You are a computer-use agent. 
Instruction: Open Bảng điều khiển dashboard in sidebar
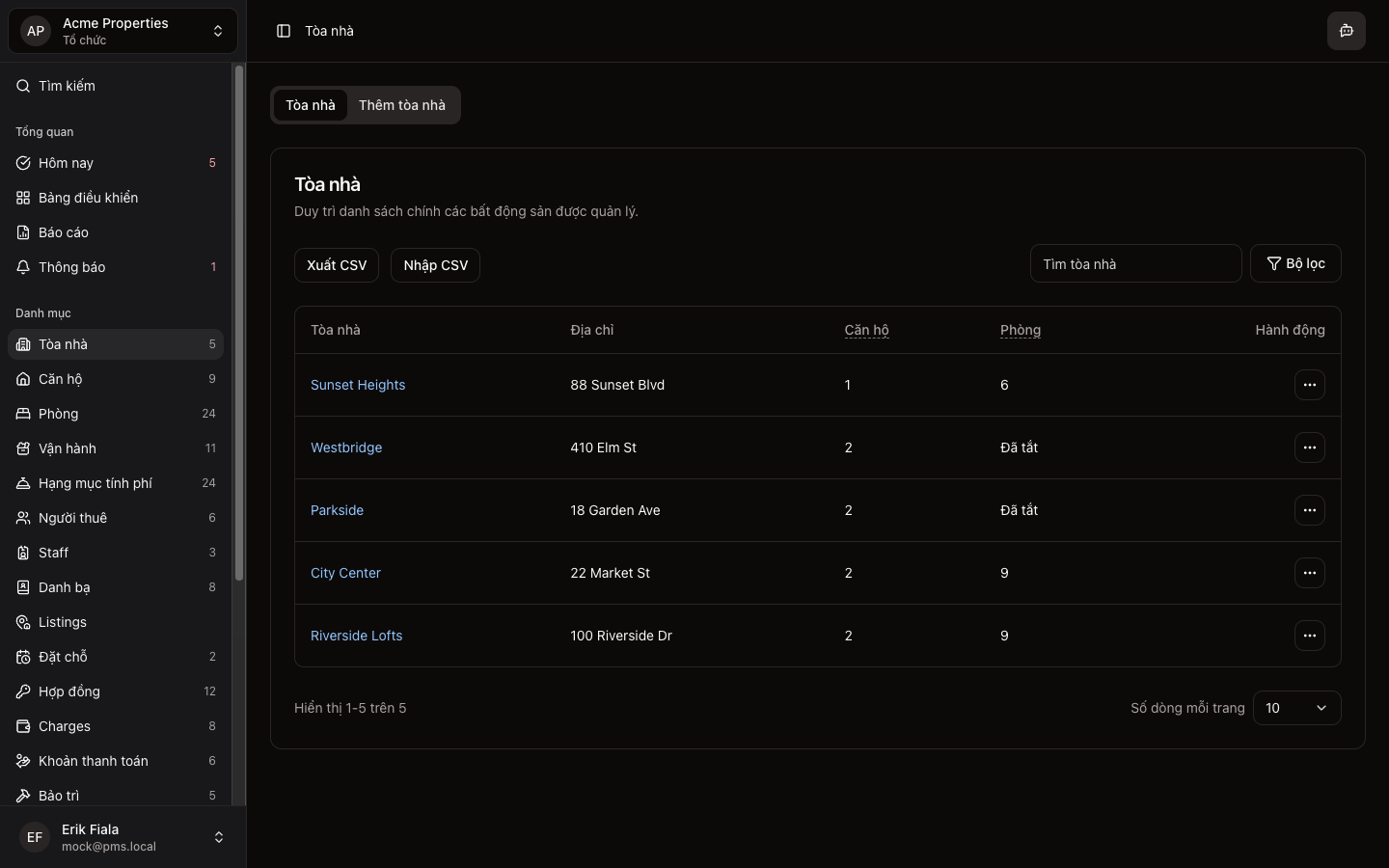(88, 198)
